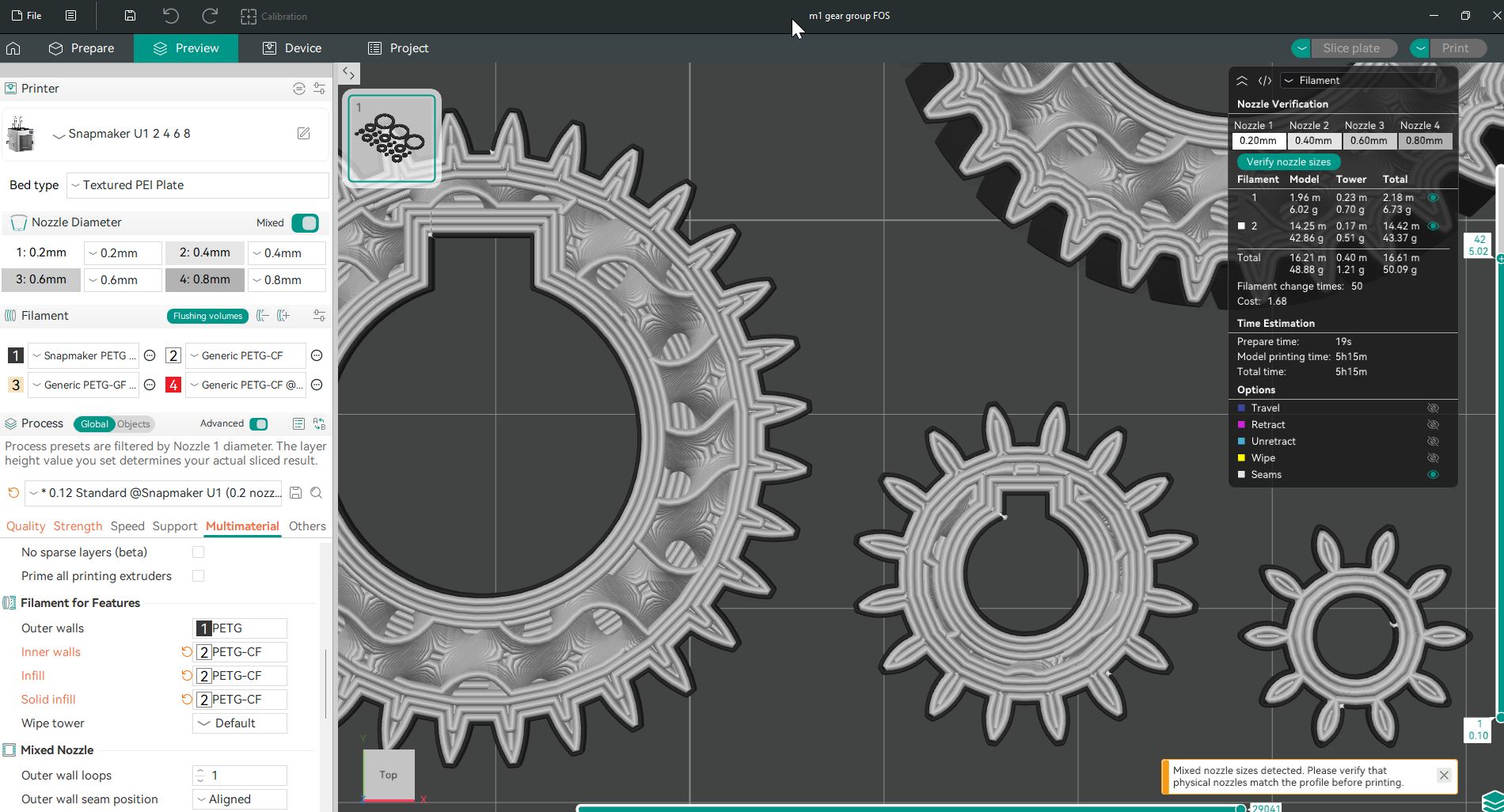Open nozzle 2 diameter dropdown showing 0.4mm

pos(287,253)
